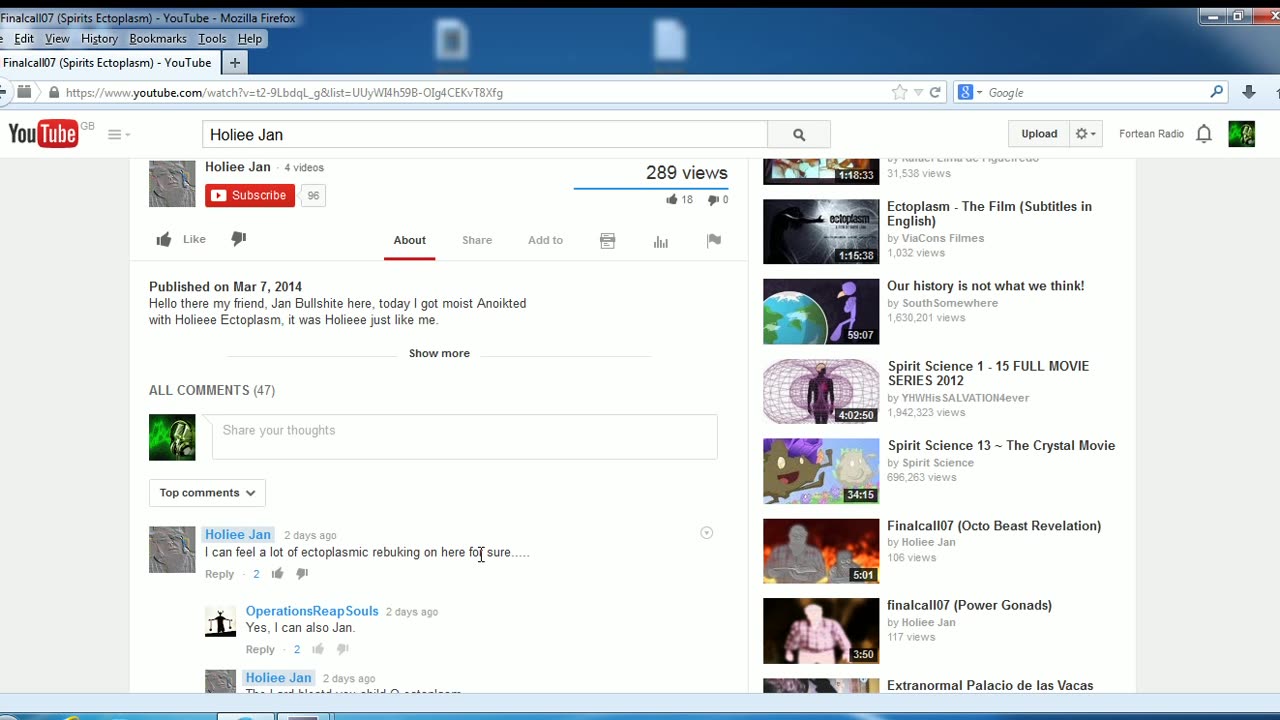Thumbs down OperationsReapSouls' reply

click(342, 649)
